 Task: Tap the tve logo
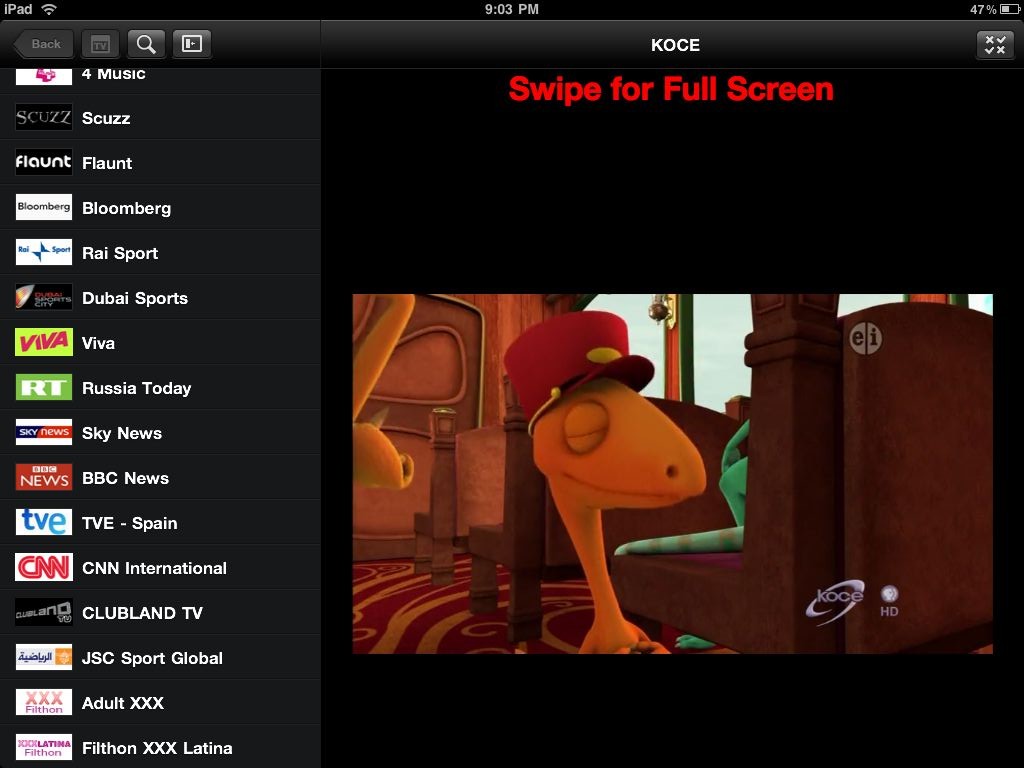(44, 522)
